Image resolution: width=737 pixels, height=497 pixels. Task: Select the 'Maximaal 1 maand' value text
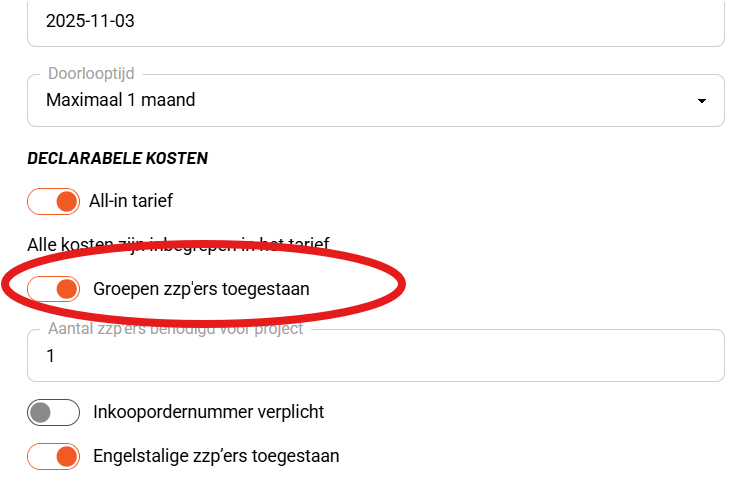(121, 100)
